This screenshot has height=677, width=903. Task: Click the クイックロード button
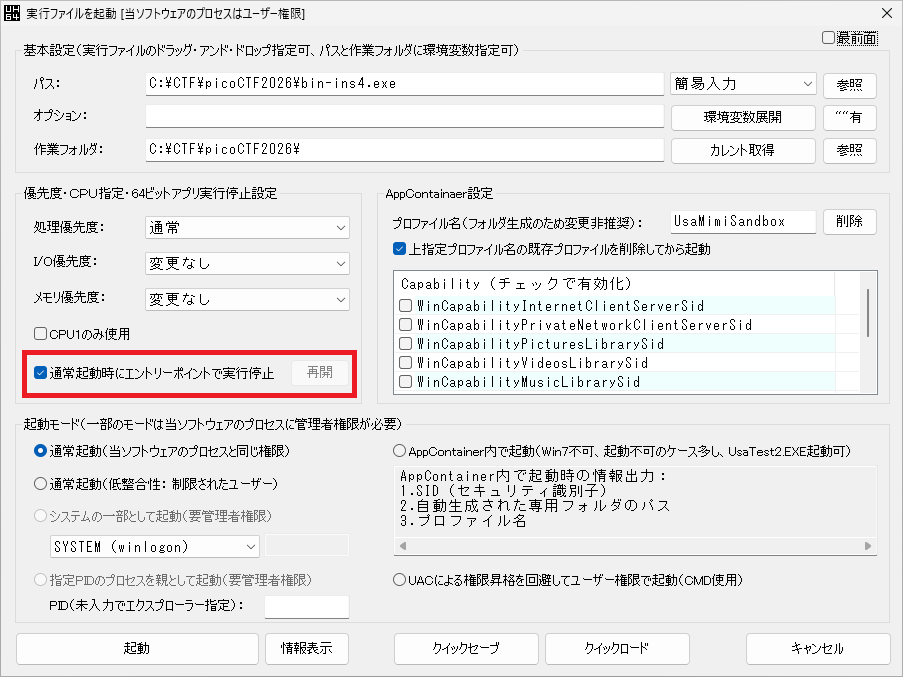(x=617, y=648)
